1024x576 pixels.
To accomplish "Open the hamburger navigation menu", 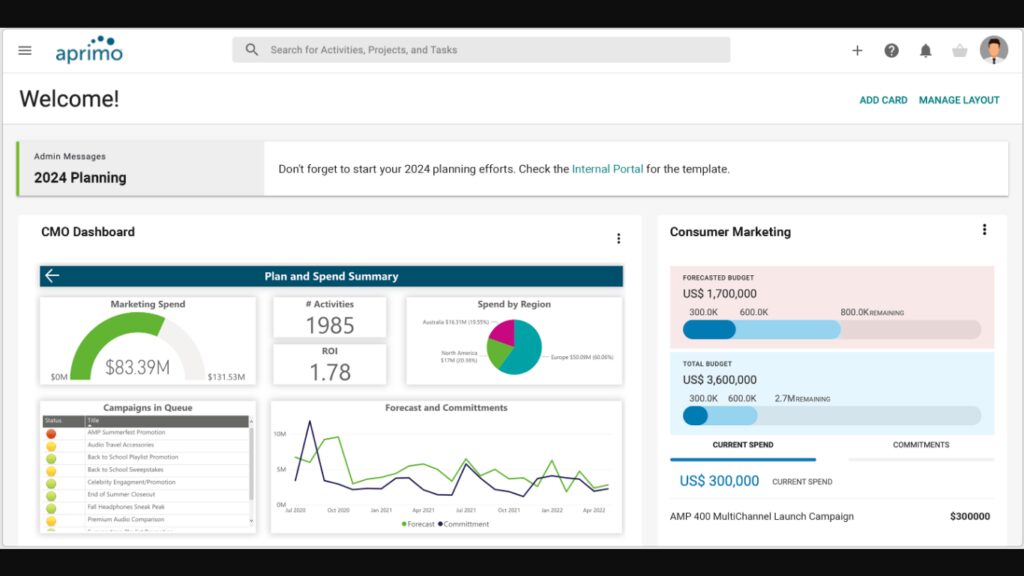I will point(25,50).
